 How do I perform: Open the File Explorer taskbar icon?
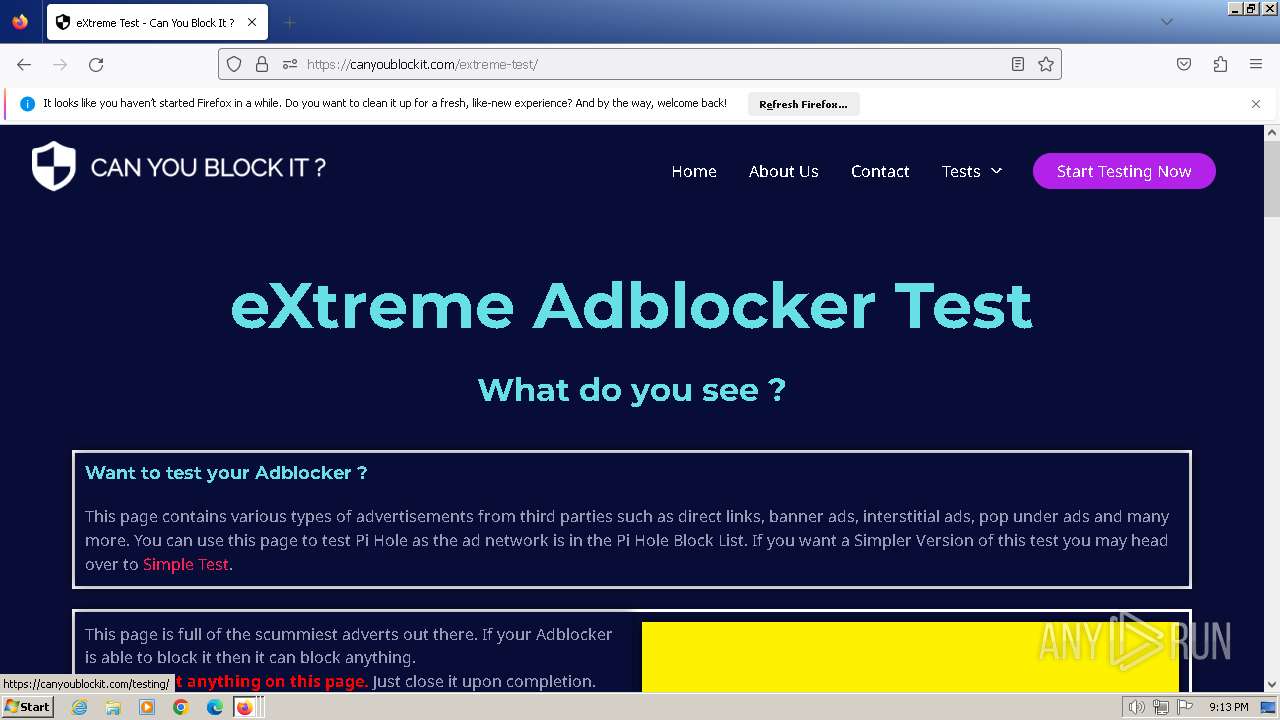coord(113,707)
